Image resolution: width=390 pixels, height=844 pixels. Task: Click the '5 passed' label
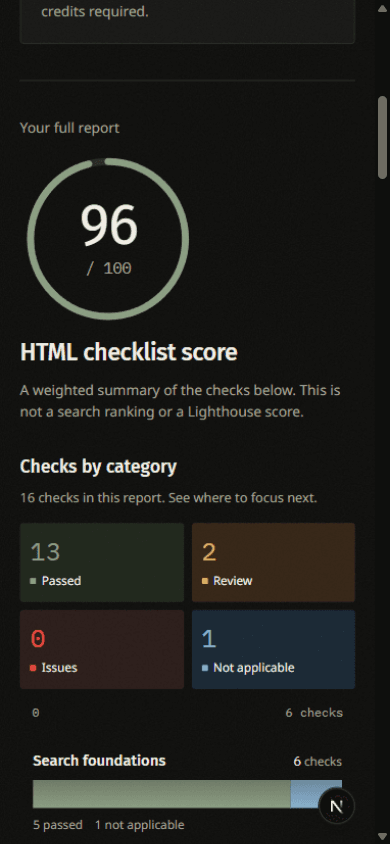(58, 825)
